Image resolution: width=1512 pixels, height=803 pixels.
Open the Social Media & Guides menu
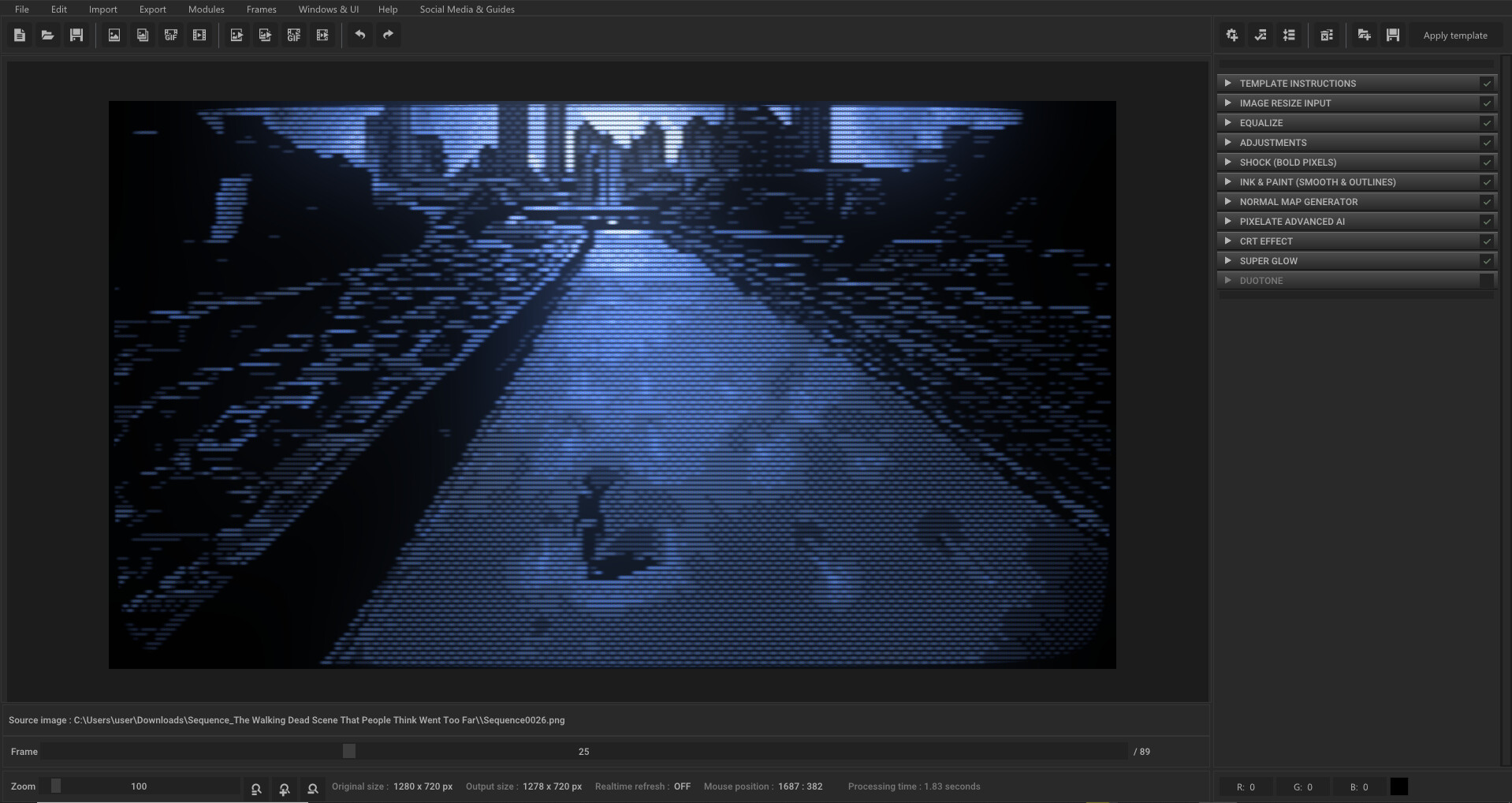pos(467,9)
